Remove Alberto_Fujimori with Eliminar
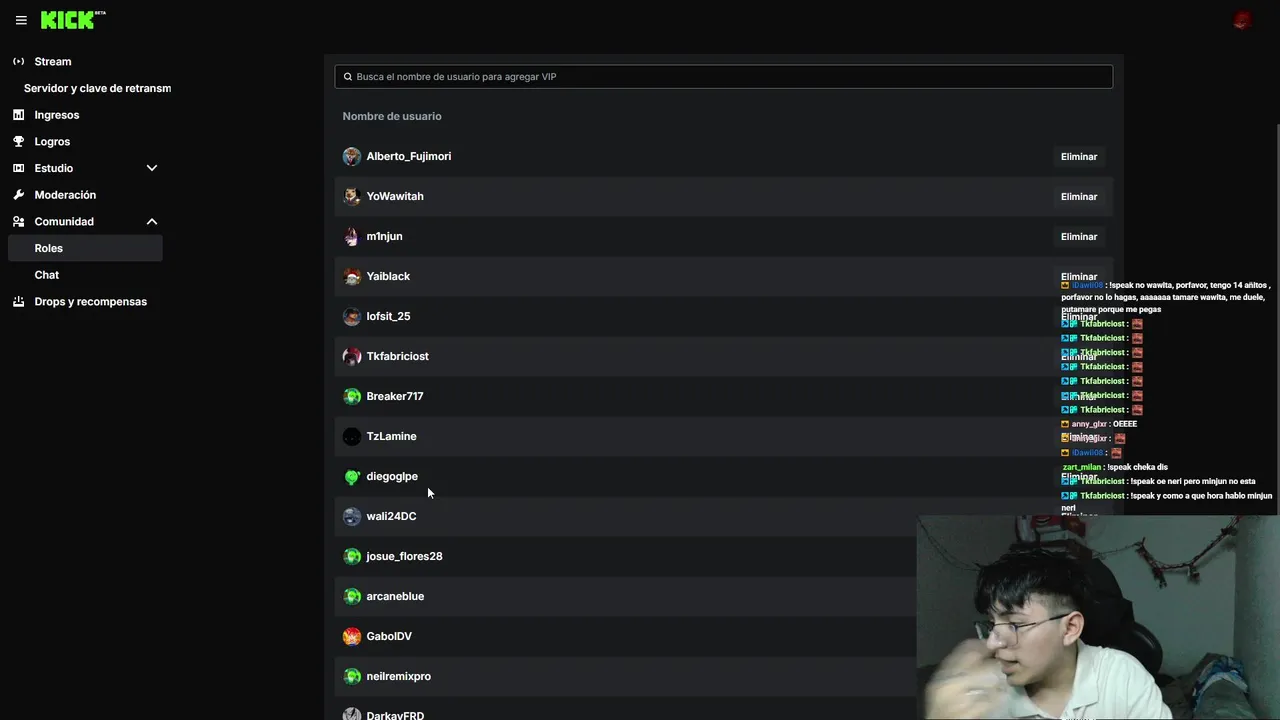 pos(1079,157)
